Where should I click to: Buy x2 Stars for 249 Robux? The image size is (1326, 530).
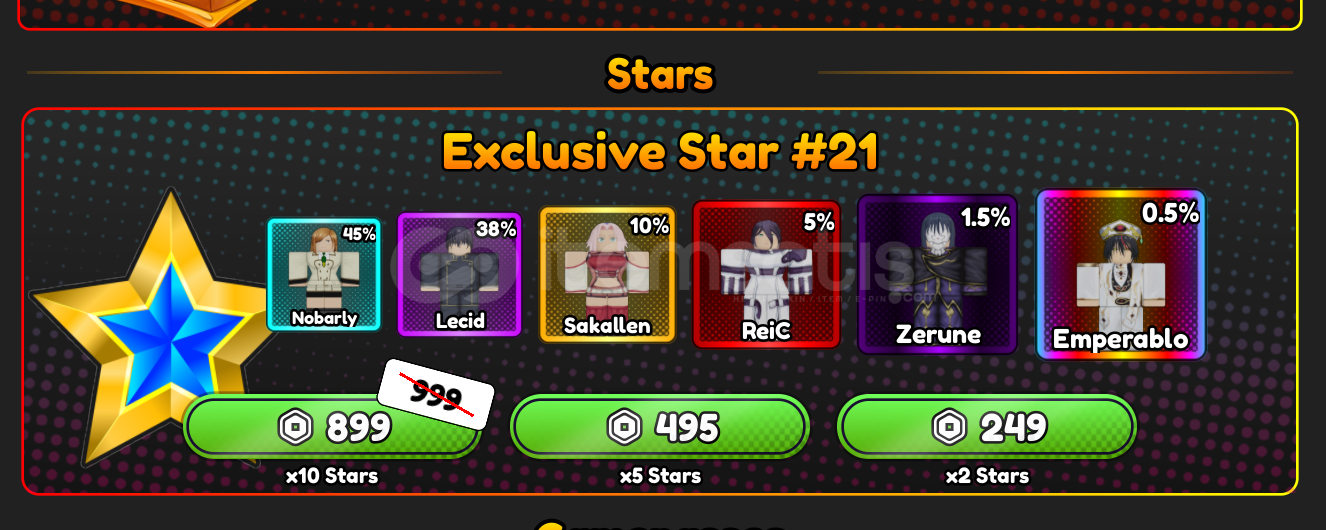(x=987, y=427)
